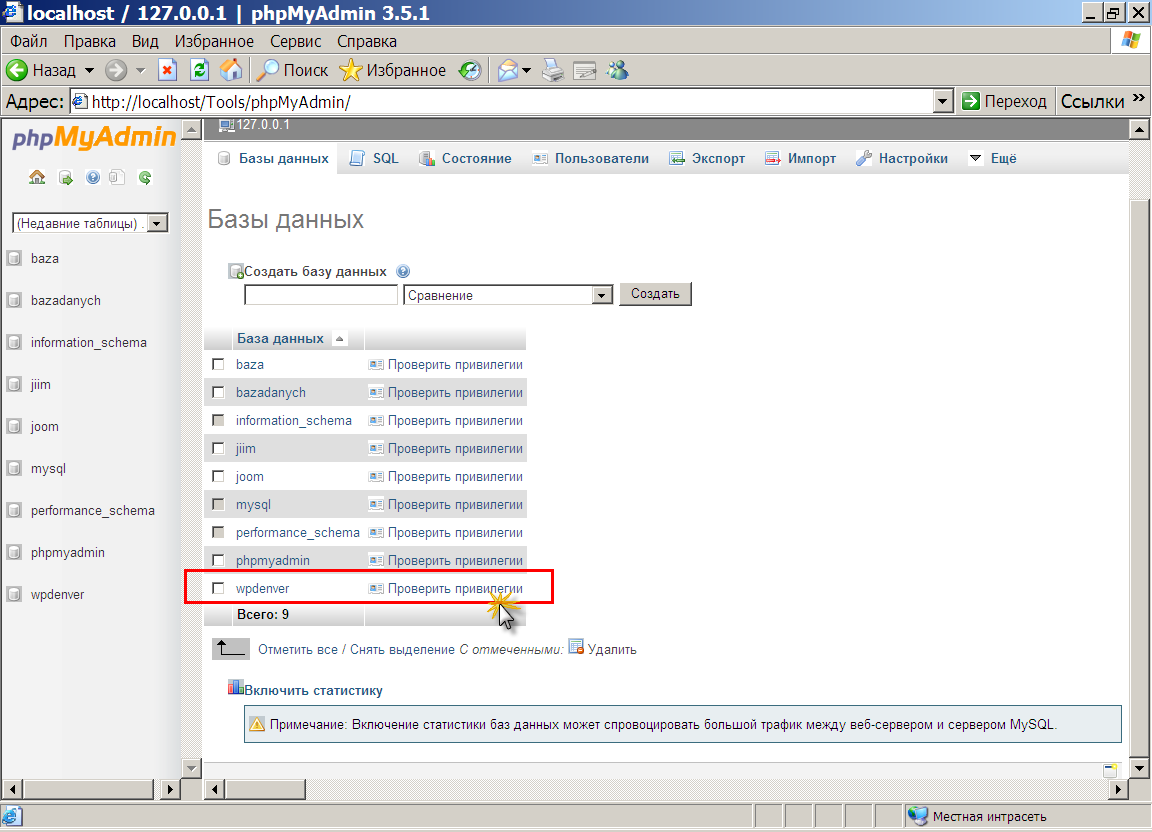The height and width of the screenshot is (832, 1152).
Task: Select the joom database checkbox
Action: [x=218, y=476]
